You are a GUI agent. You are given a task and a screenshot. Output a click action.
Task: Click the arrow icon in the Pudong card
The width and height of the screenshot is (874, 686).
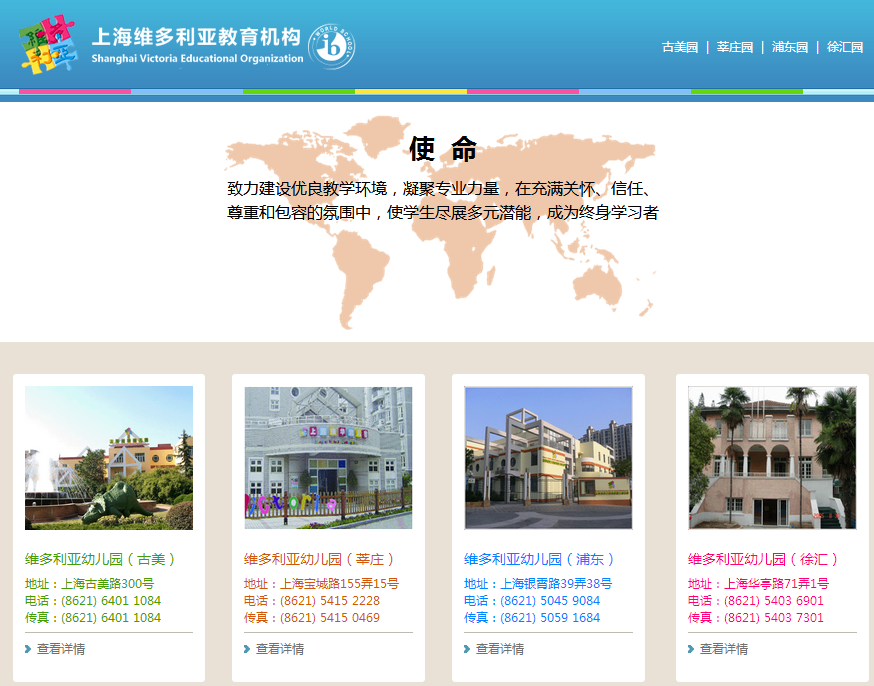467,649
